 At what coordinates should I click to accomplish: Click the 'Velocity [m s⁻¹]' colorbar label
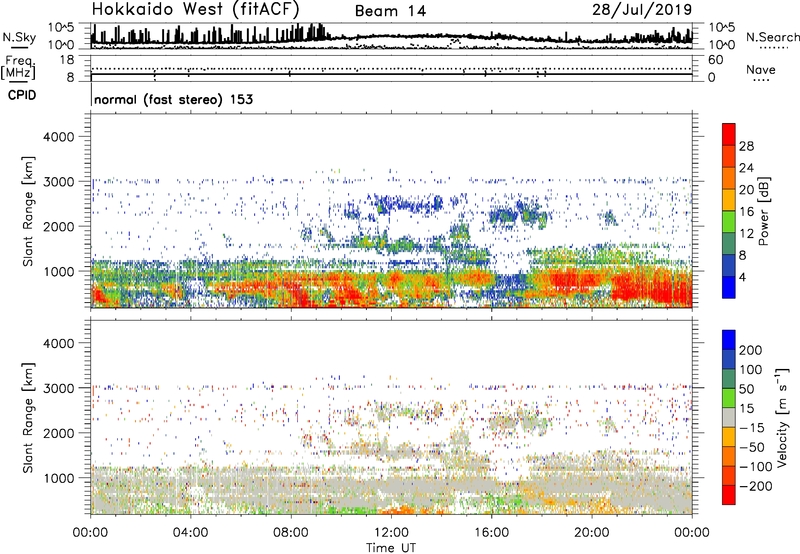(x=782, y=417)
